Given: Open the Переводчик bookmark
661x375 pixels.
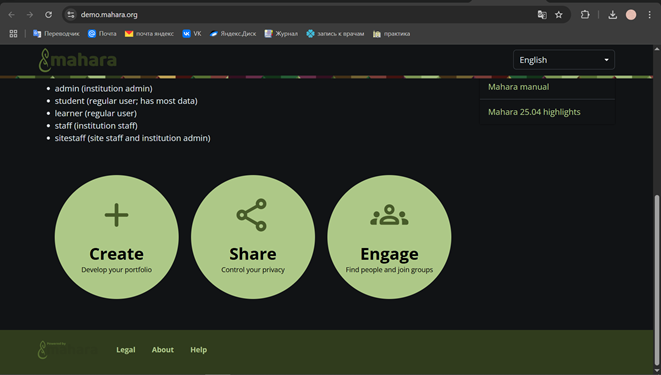Looking at the screenshot, I should [56, 34].
